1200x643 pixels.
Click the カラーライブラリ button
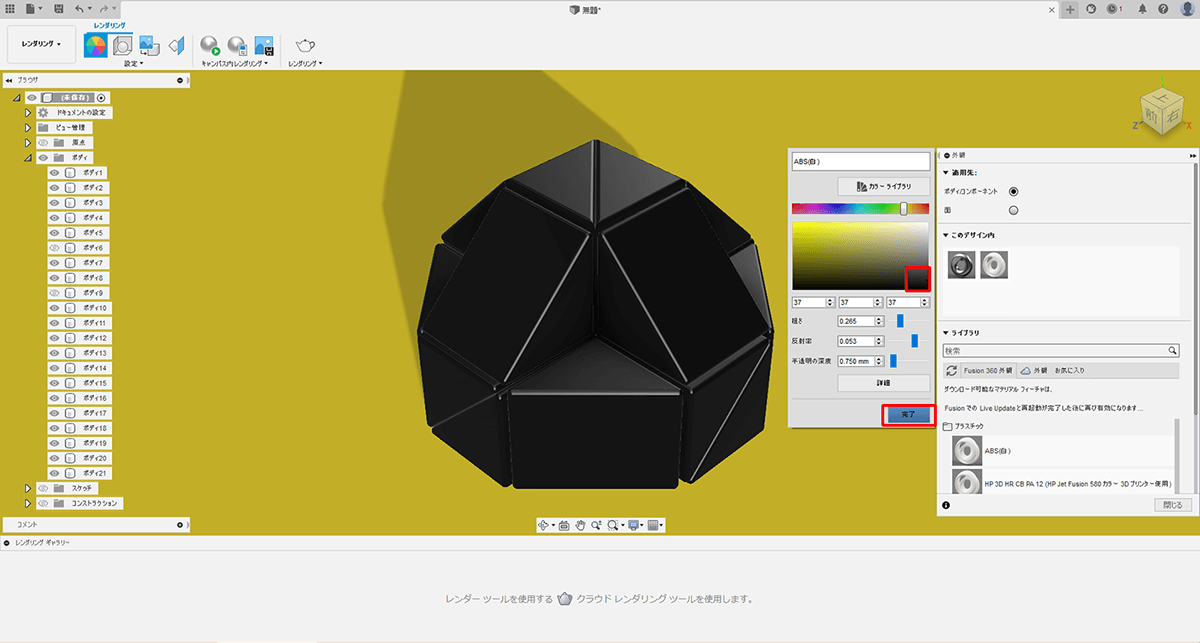tap(883, 187)
